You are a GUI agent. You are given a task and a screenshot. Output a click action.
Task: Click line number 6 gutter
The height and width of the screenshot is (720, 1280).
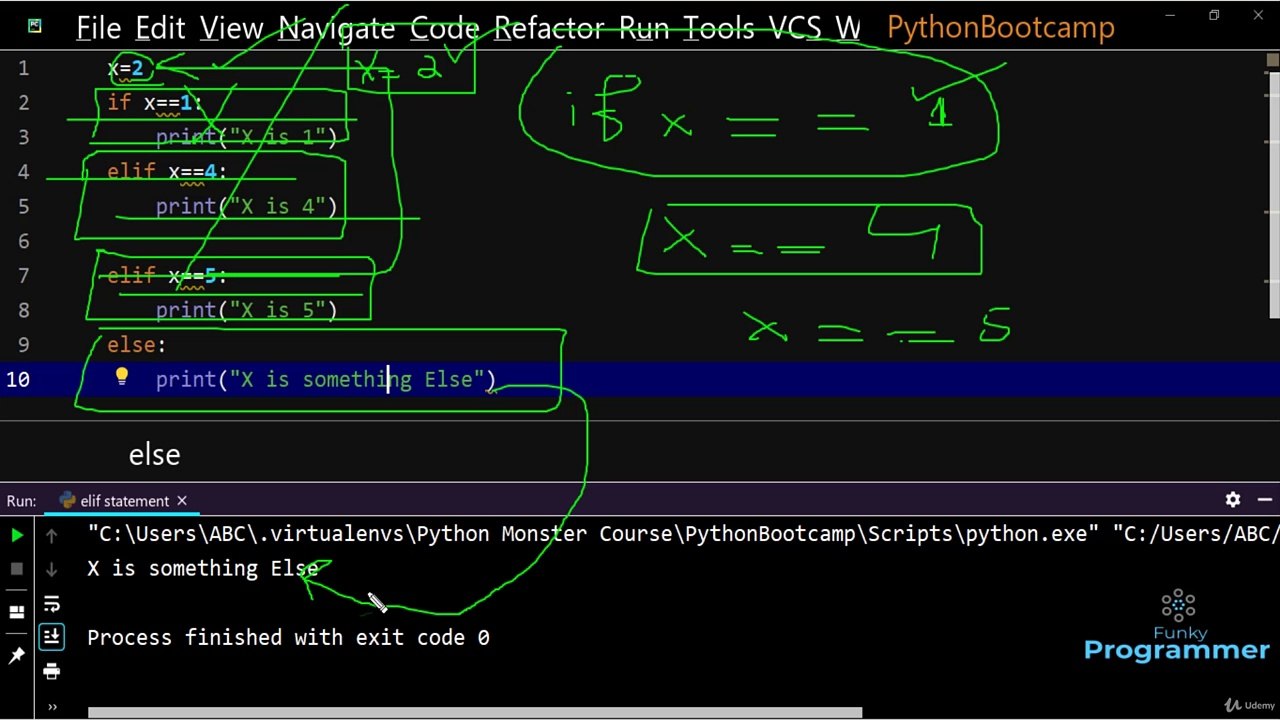(x=23, y=241)
